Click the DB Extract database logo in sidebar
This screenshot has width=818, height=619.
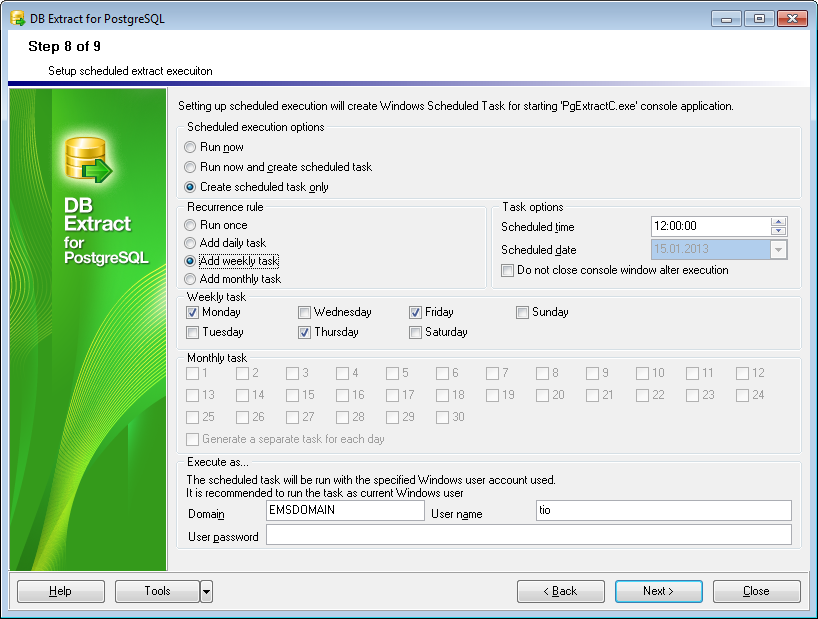[88, 160]
